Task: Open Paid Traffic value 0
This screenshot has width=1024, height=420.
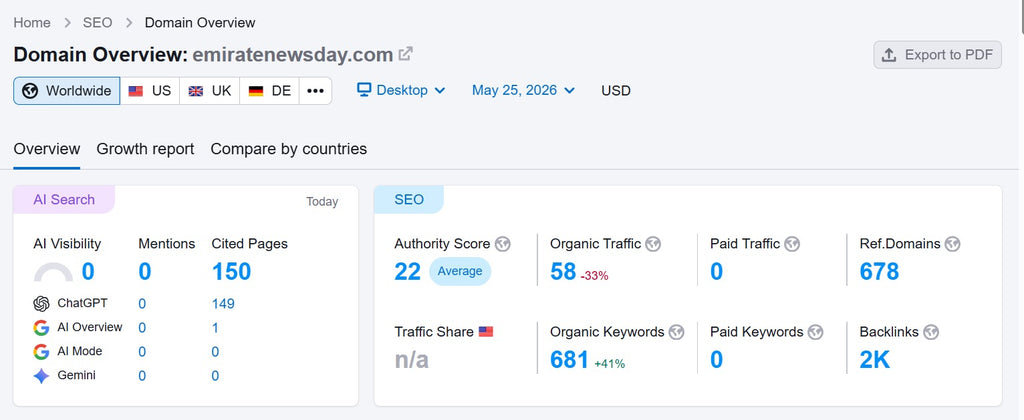Action: point(716,271)
